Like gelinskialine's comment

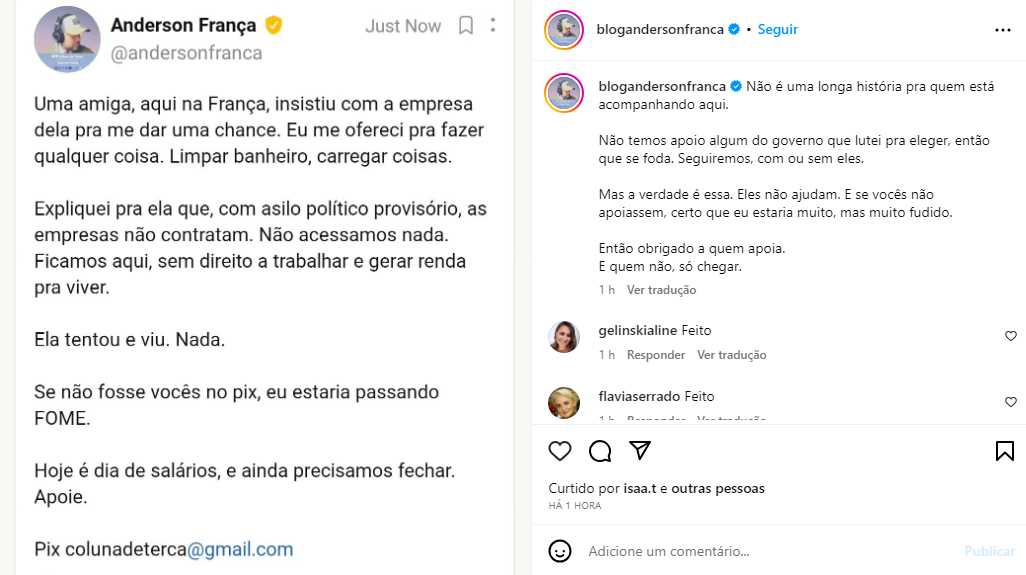[1010, 336]
